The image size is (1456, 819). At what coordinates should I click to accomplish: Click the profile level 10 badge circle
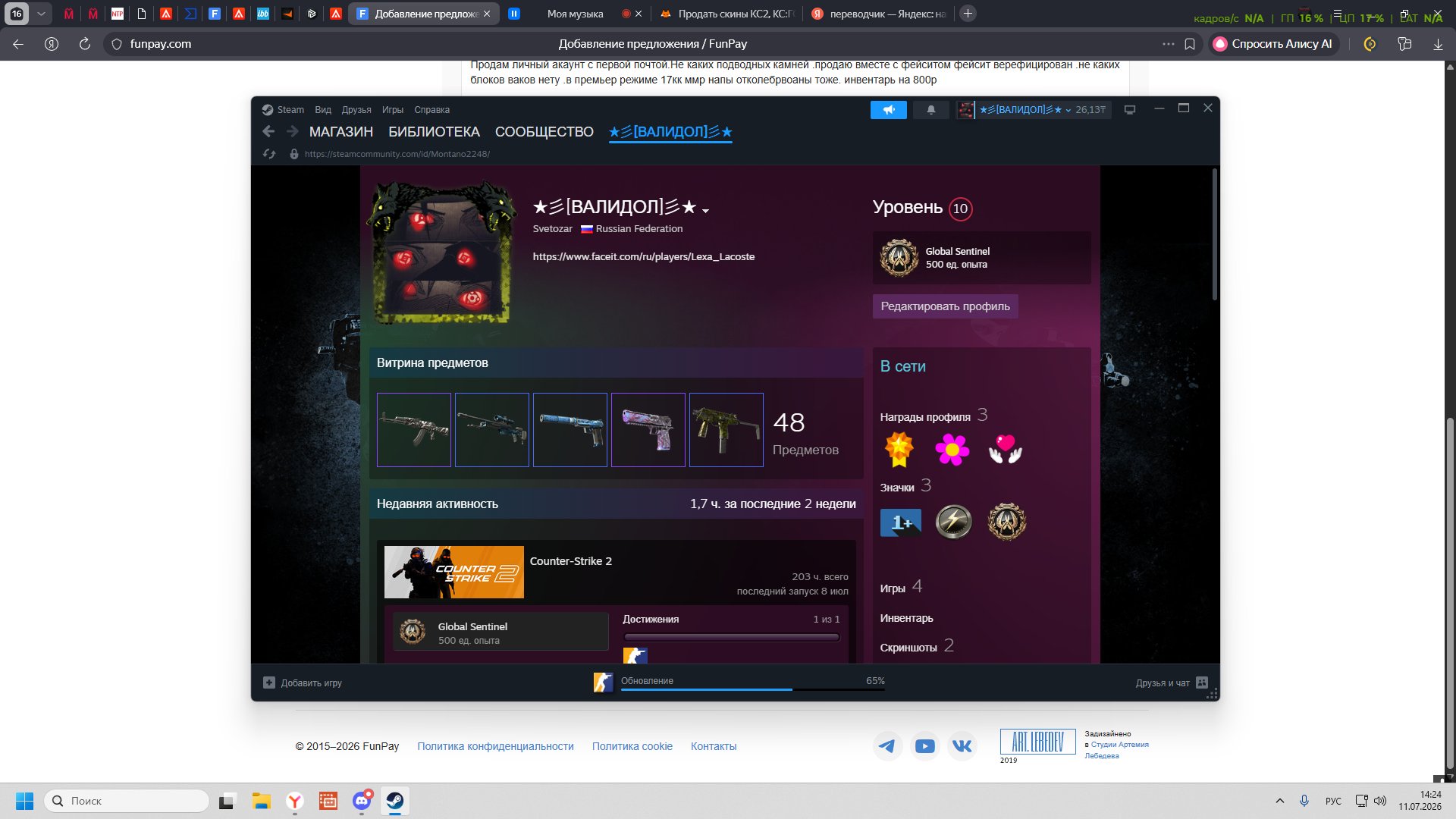960,209
